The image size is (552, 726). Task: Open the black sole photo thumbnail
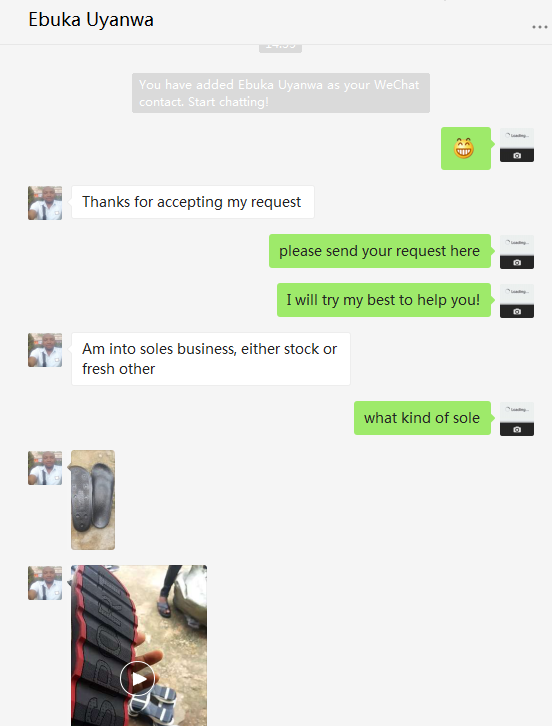pos(93,500)
